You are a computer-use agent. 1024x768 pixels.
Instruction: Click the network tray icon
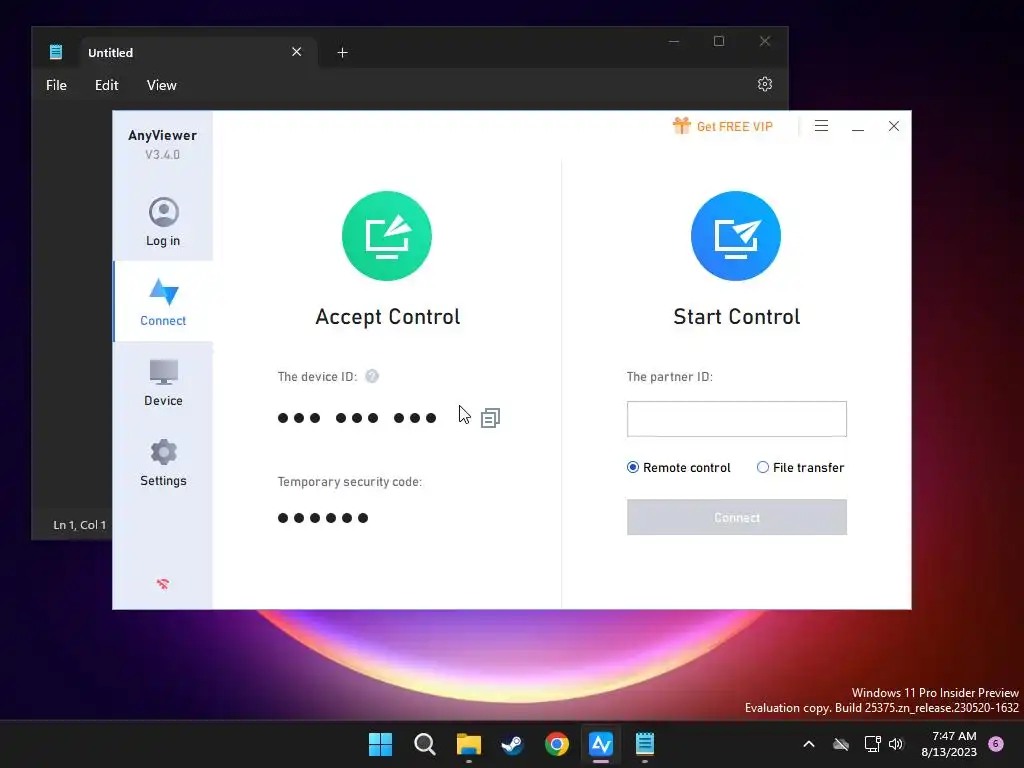[x=872, y=744]
